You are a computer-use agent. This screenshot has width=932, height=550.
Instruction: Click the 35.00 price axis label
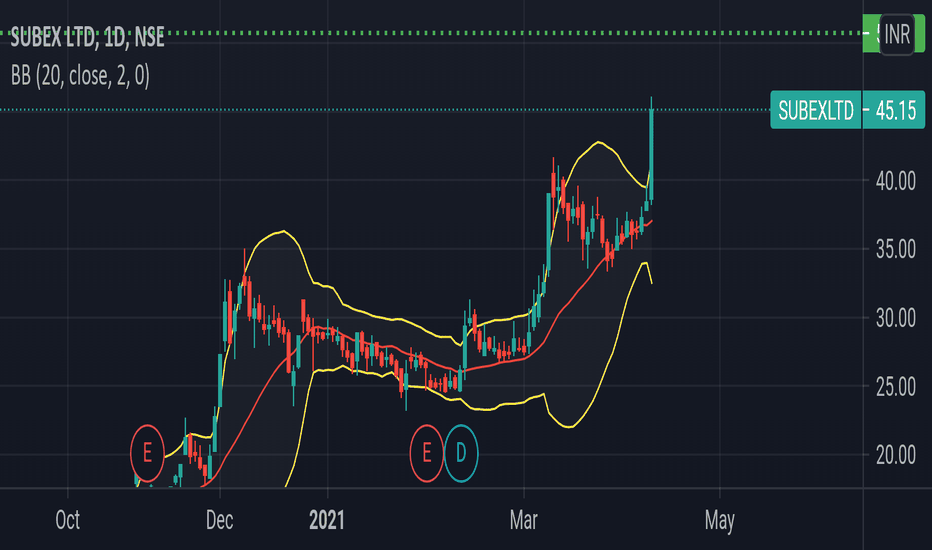[x=895, y=249]
